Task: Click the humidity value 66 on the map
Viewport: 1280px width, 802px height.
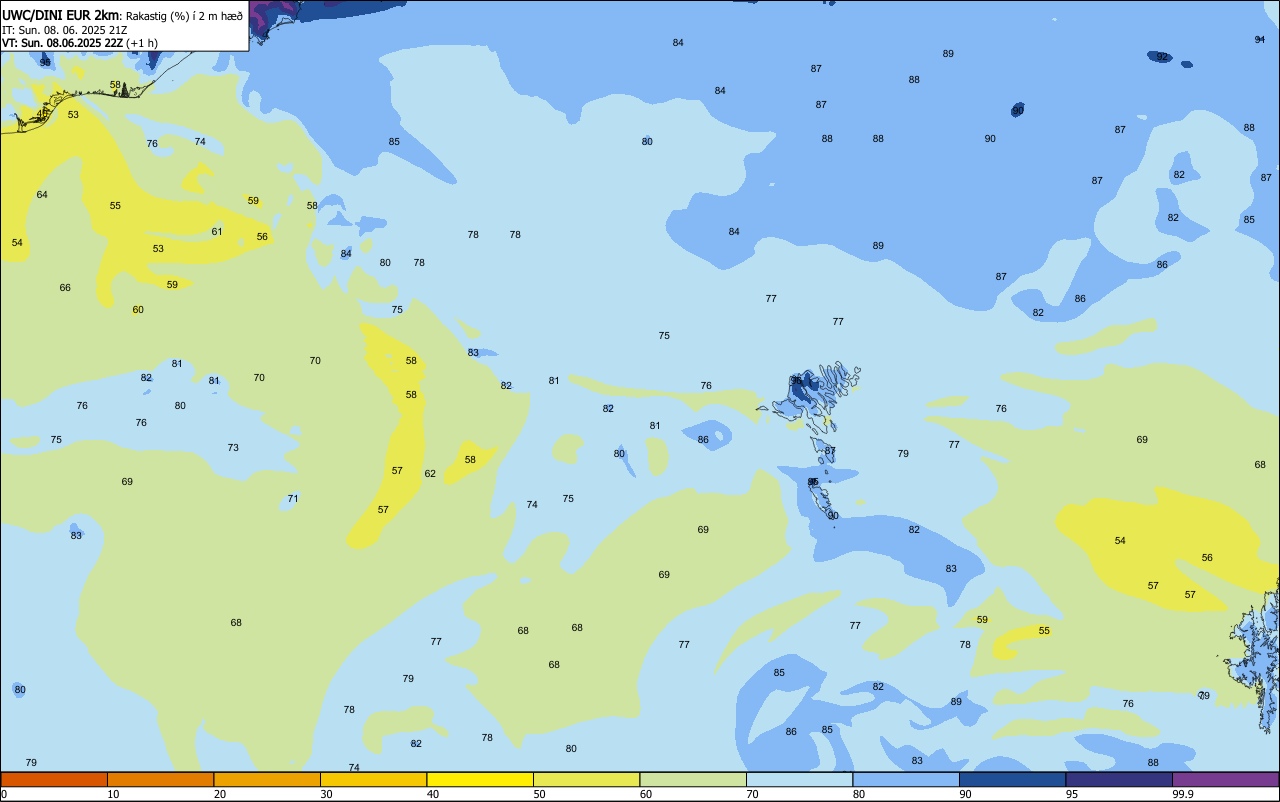Action: (x=65, y=288)
